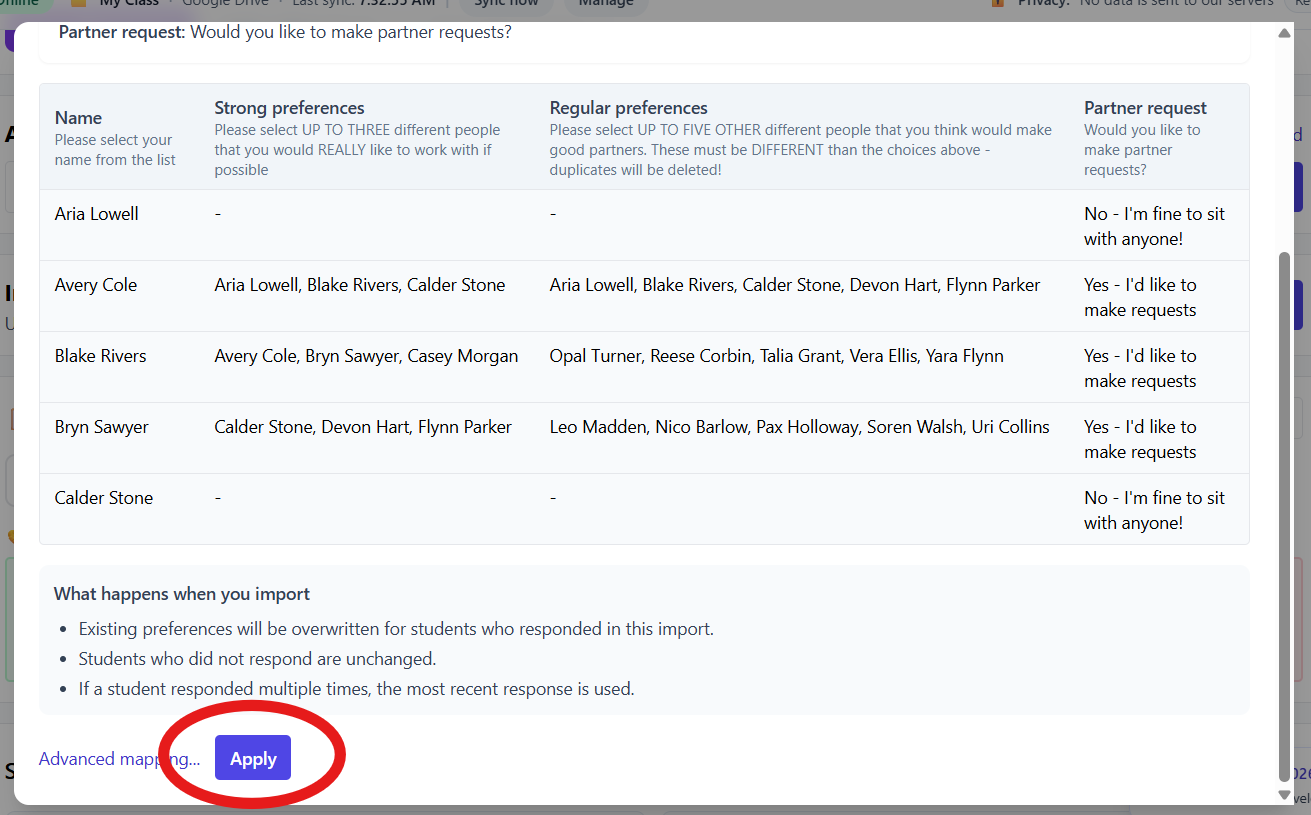Click the Apply button

coord(252,758)
